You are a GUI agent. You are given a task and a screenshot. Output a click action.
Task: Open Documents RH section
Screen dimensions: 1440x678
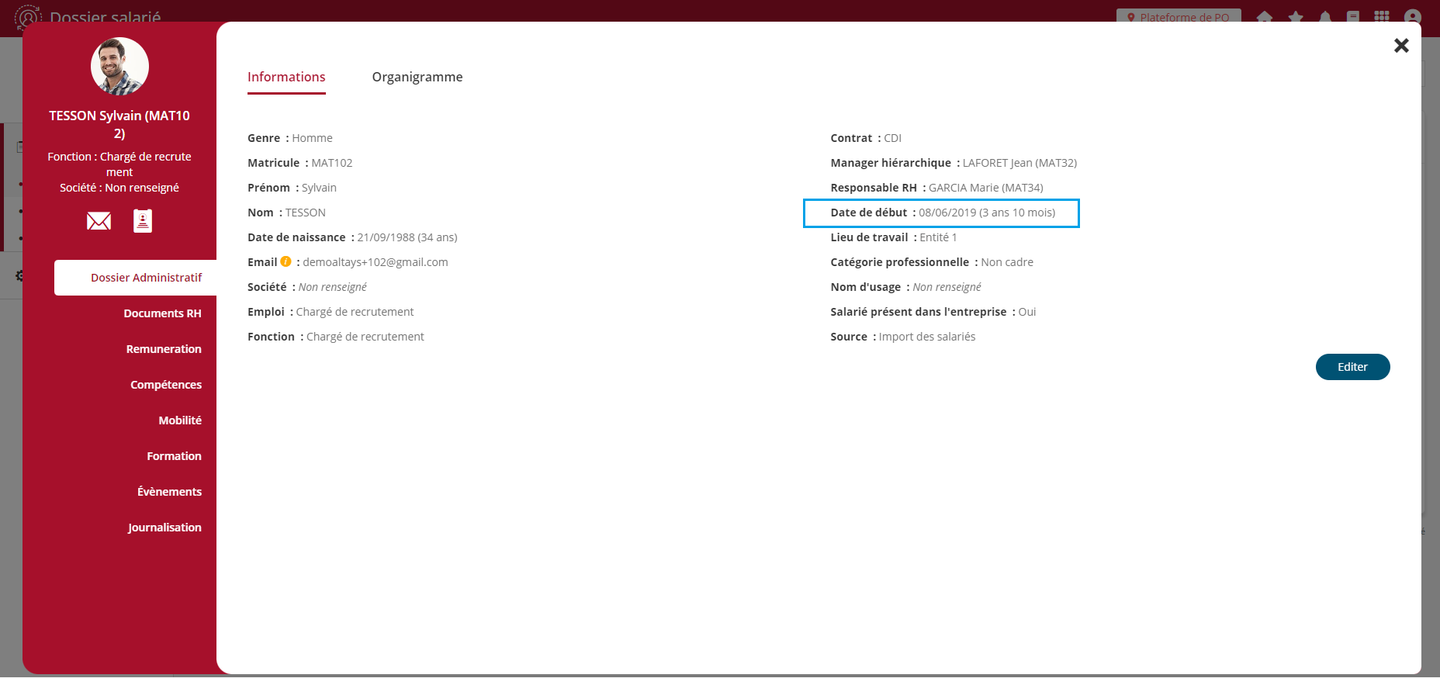point(162,313)
